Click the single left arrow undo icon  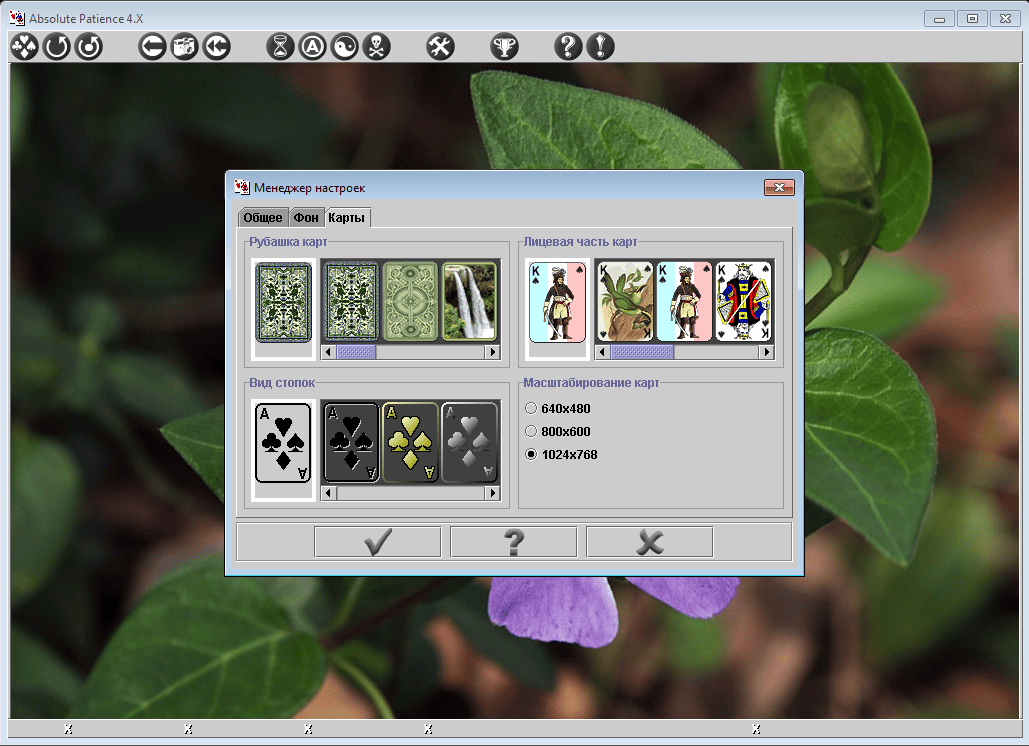tap(152, 46)
